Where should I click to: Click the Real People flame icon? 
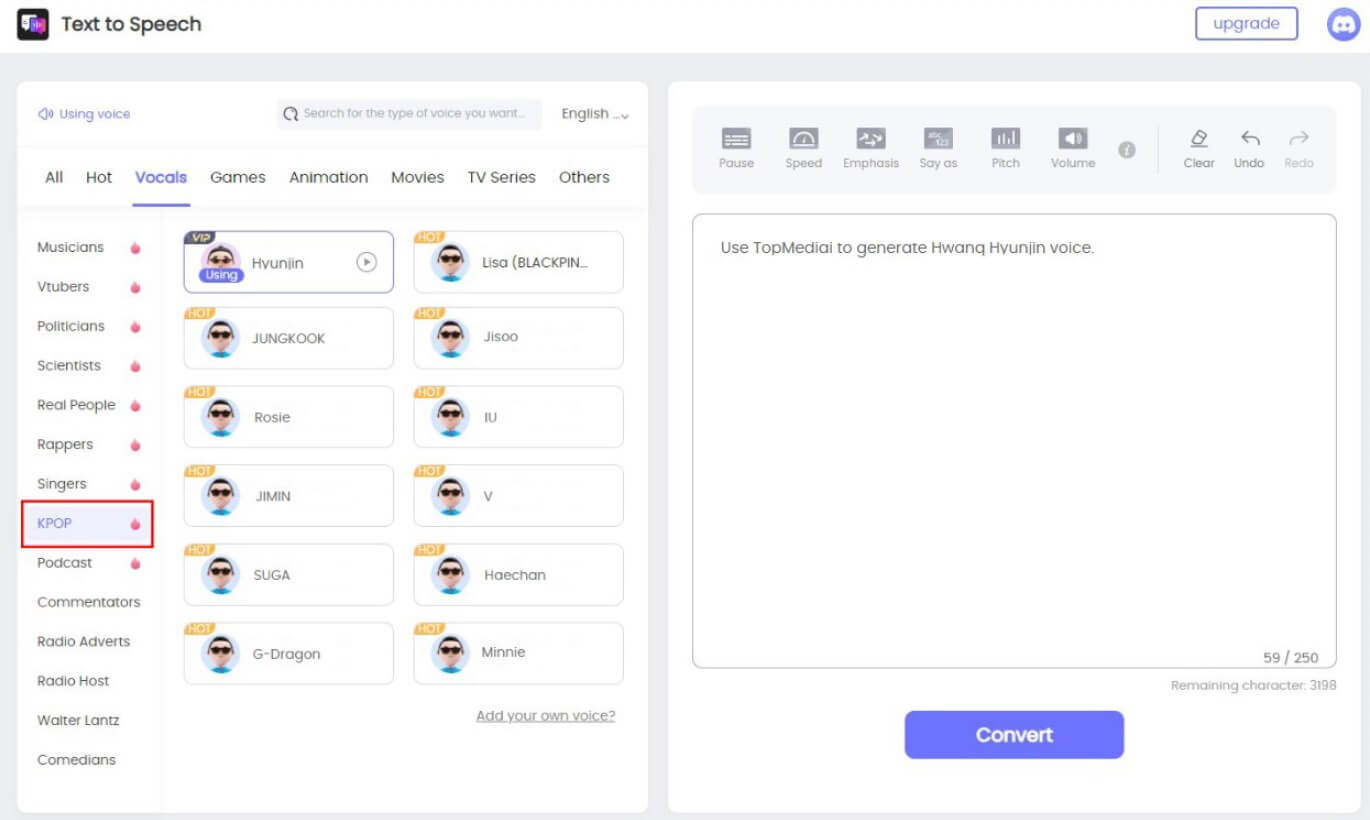click(x=135, y=406)
